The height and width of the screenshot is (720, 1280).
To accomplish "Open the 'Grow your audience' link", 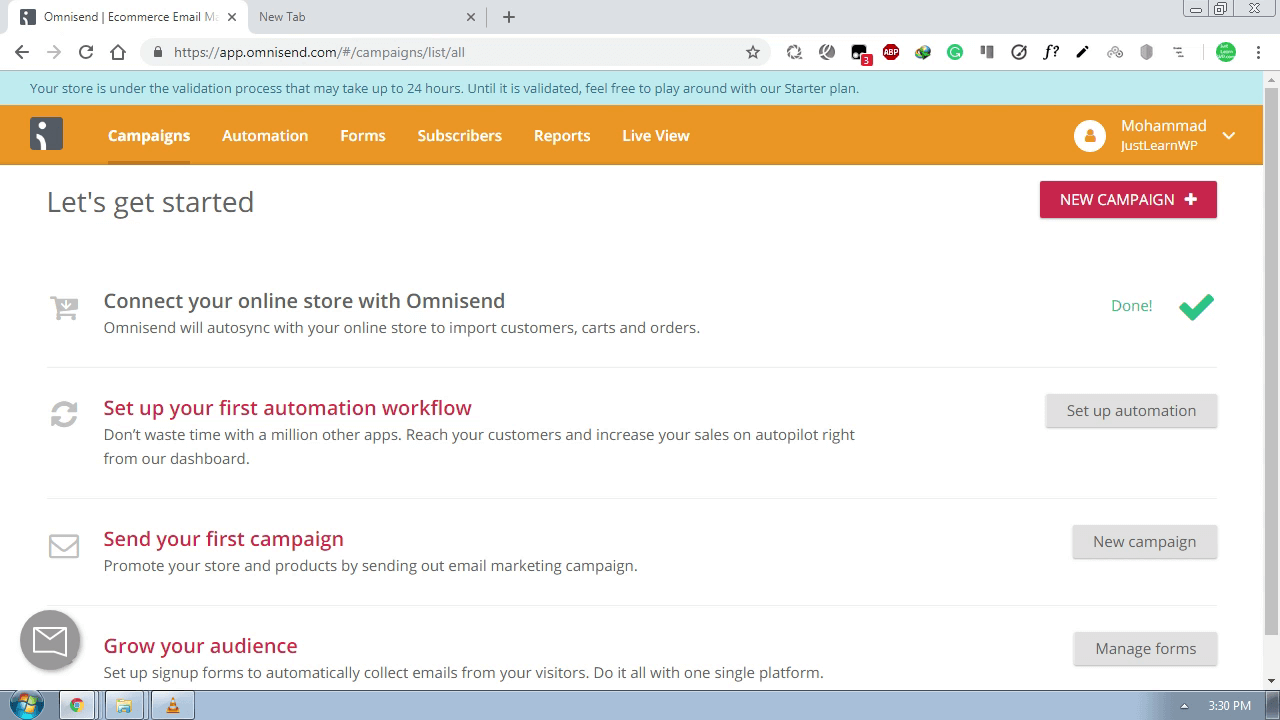I will click(x=200, y=646).
